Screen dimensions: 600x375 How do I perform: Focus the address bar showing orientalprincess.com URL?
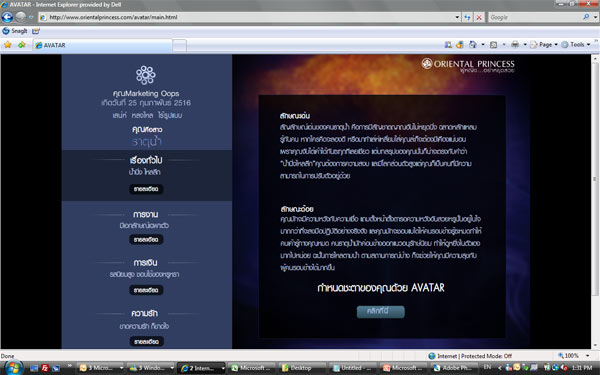click(246, 17)
